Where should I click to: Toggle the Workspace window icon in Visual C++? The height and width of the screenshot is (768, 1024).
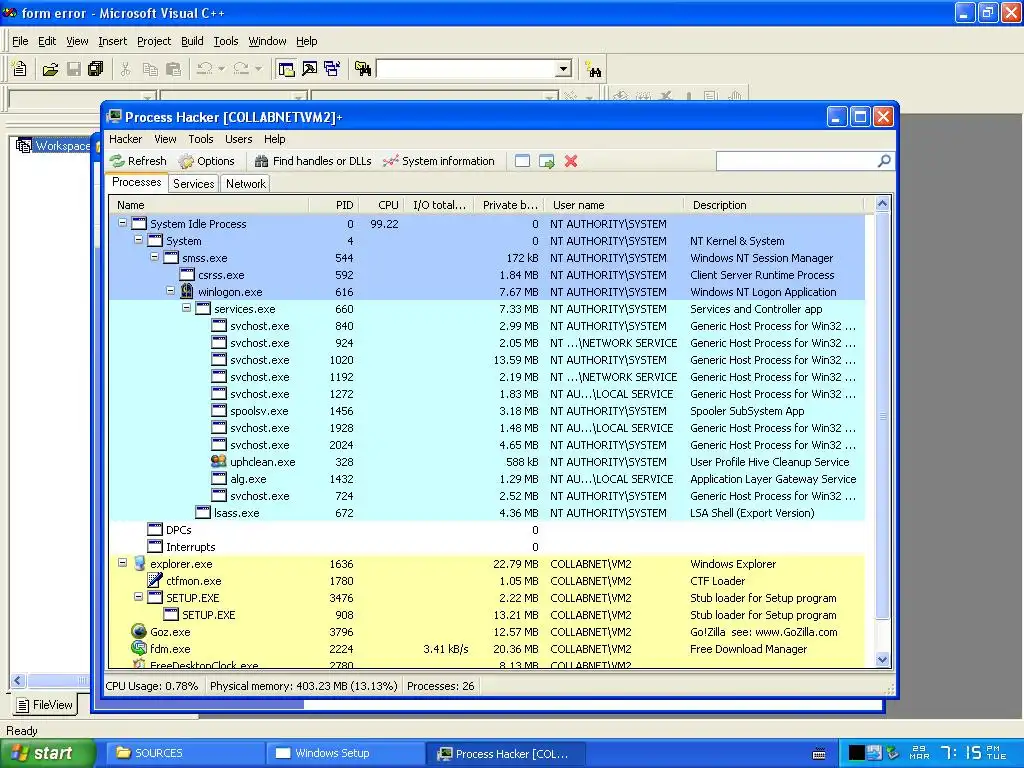tap(285, 69)
